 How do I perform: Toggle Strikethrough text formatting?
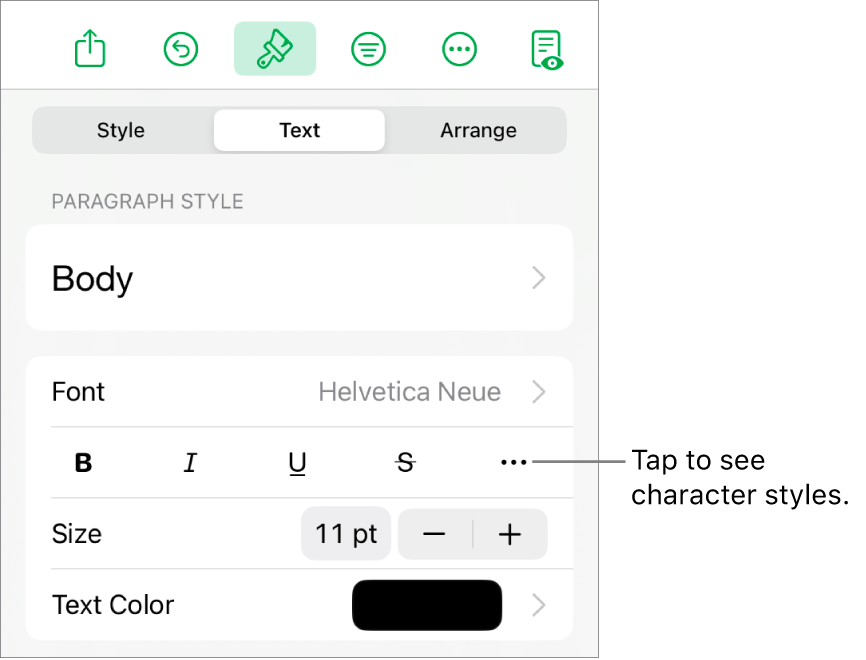(405, 463)
